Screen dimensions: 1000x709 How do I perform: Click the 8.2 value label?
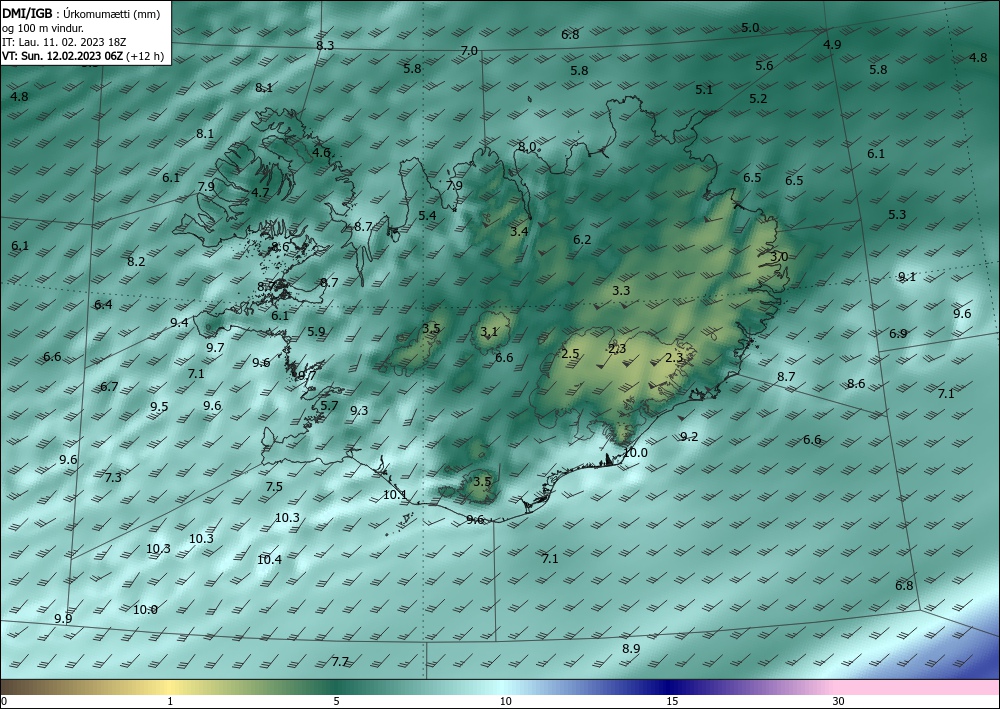[x=136, y=261]
